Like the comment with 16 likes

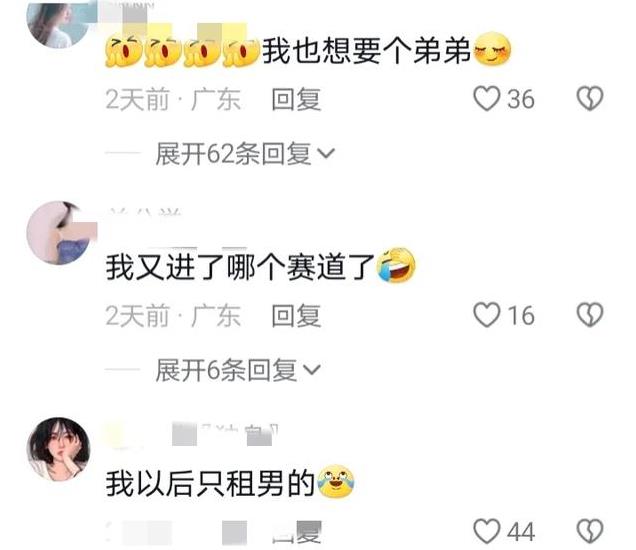[x=486, y=315]
